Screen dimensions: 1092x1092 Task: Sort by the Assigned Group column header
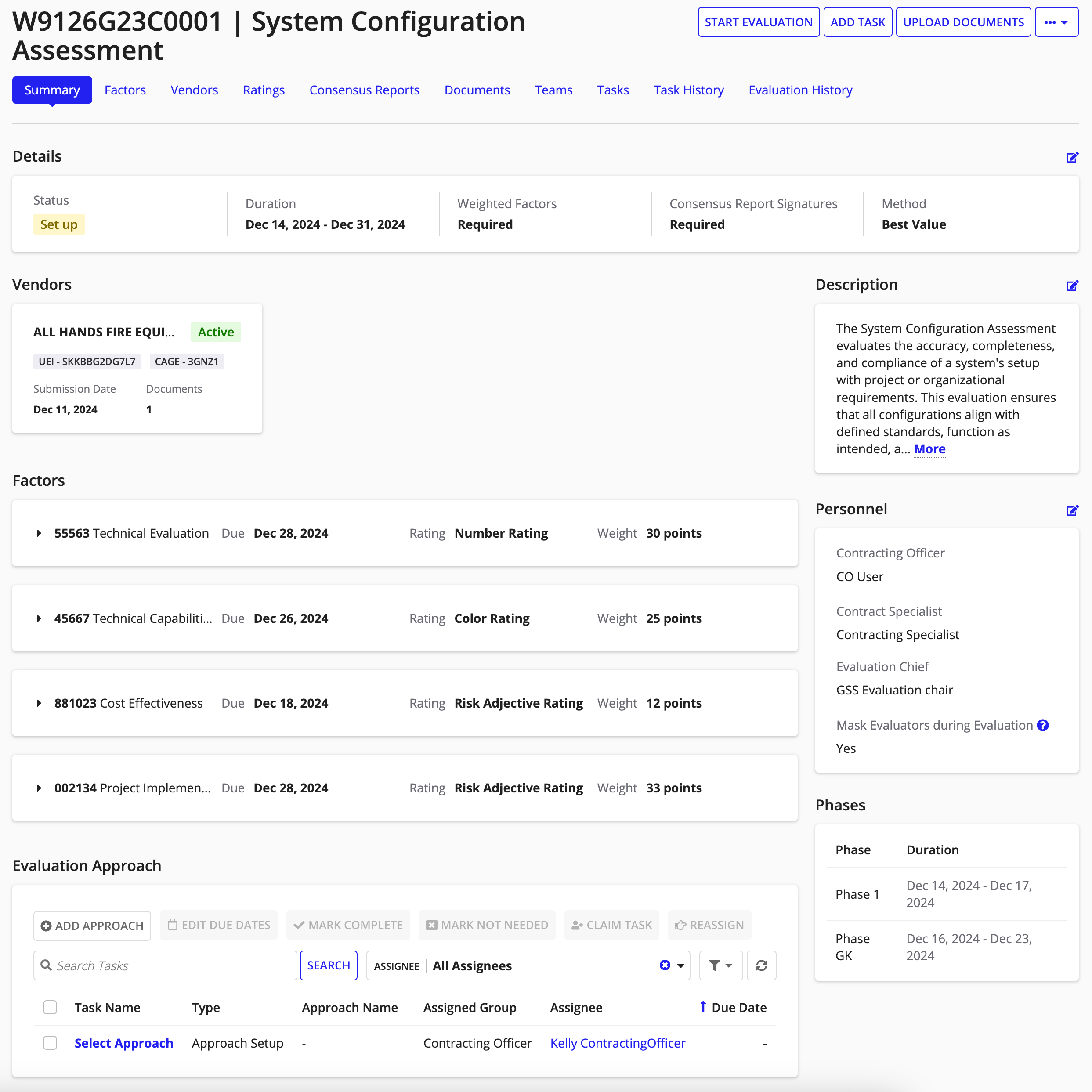coord(470,1007)
